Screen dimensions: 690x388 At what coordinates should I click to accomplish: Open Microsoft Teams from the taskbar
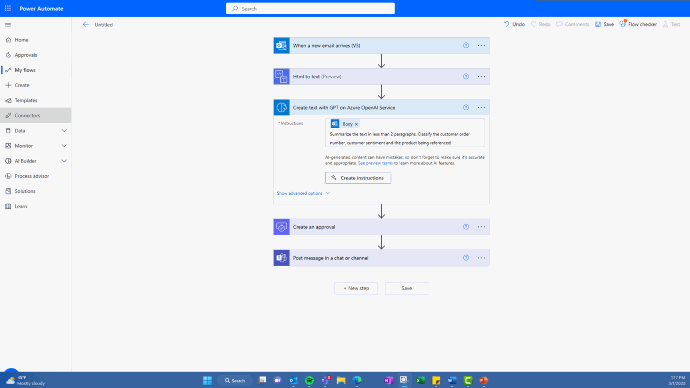(326, 380)
